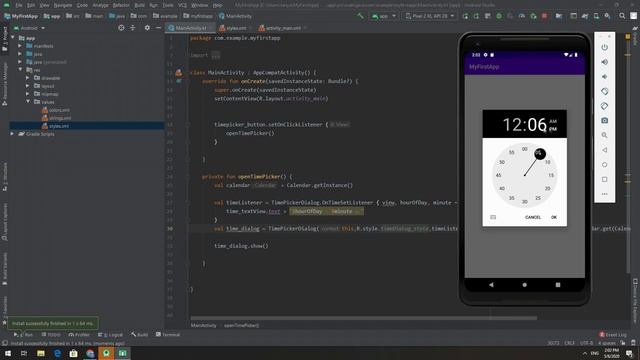Click OK in the time picker dialog
Image resolution: width=640 pixels, height=360 pixels.
(554, 217)
